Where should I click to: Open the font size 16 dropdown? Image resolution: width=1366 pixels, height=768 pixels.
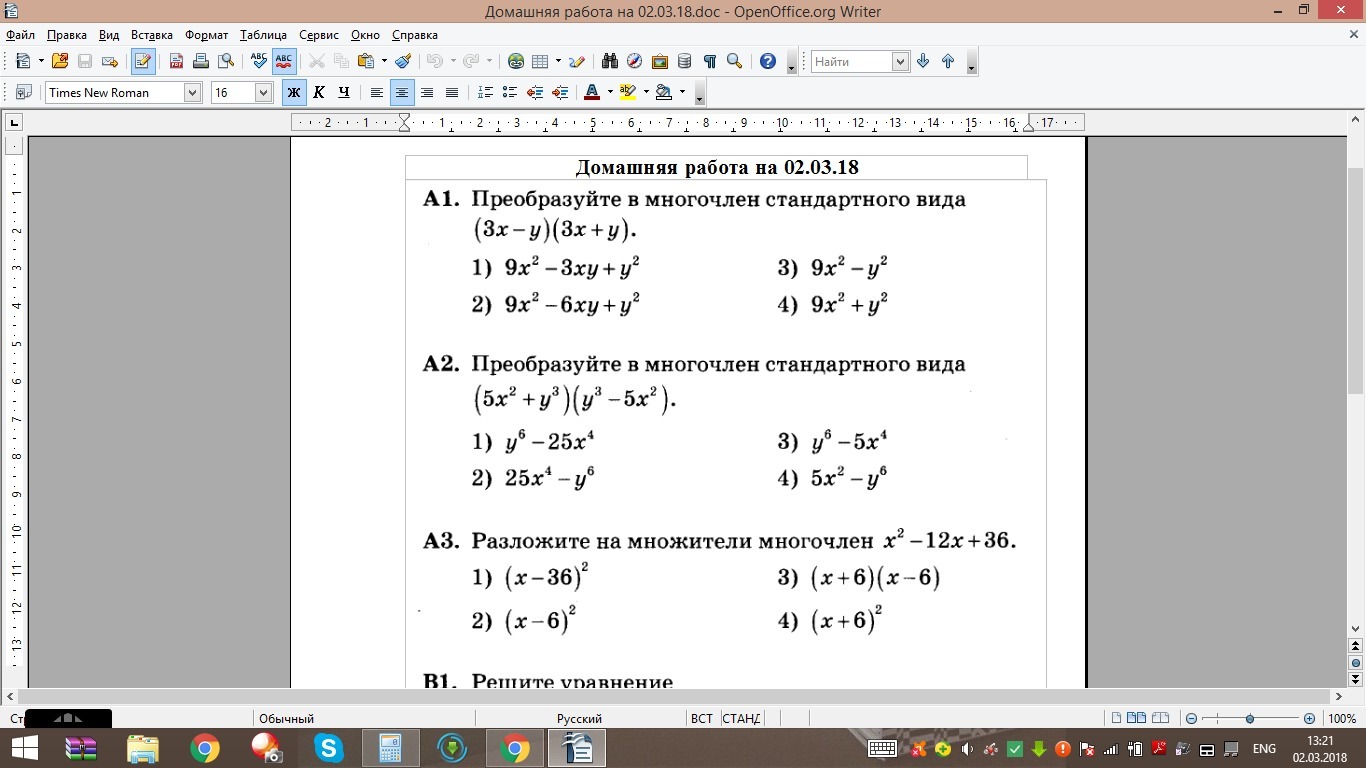(264, 92)
